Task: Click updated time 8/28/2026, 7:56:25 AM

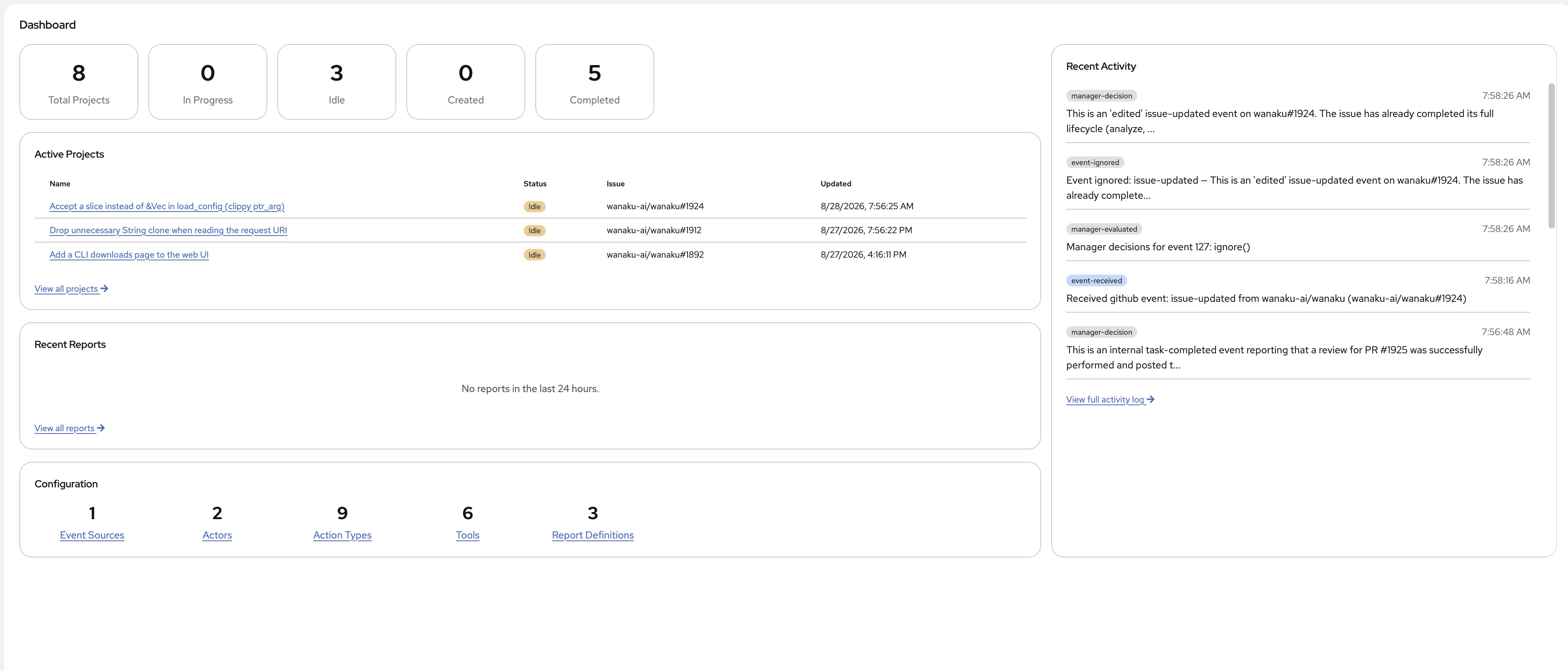Action: click(x=867, y=206)
